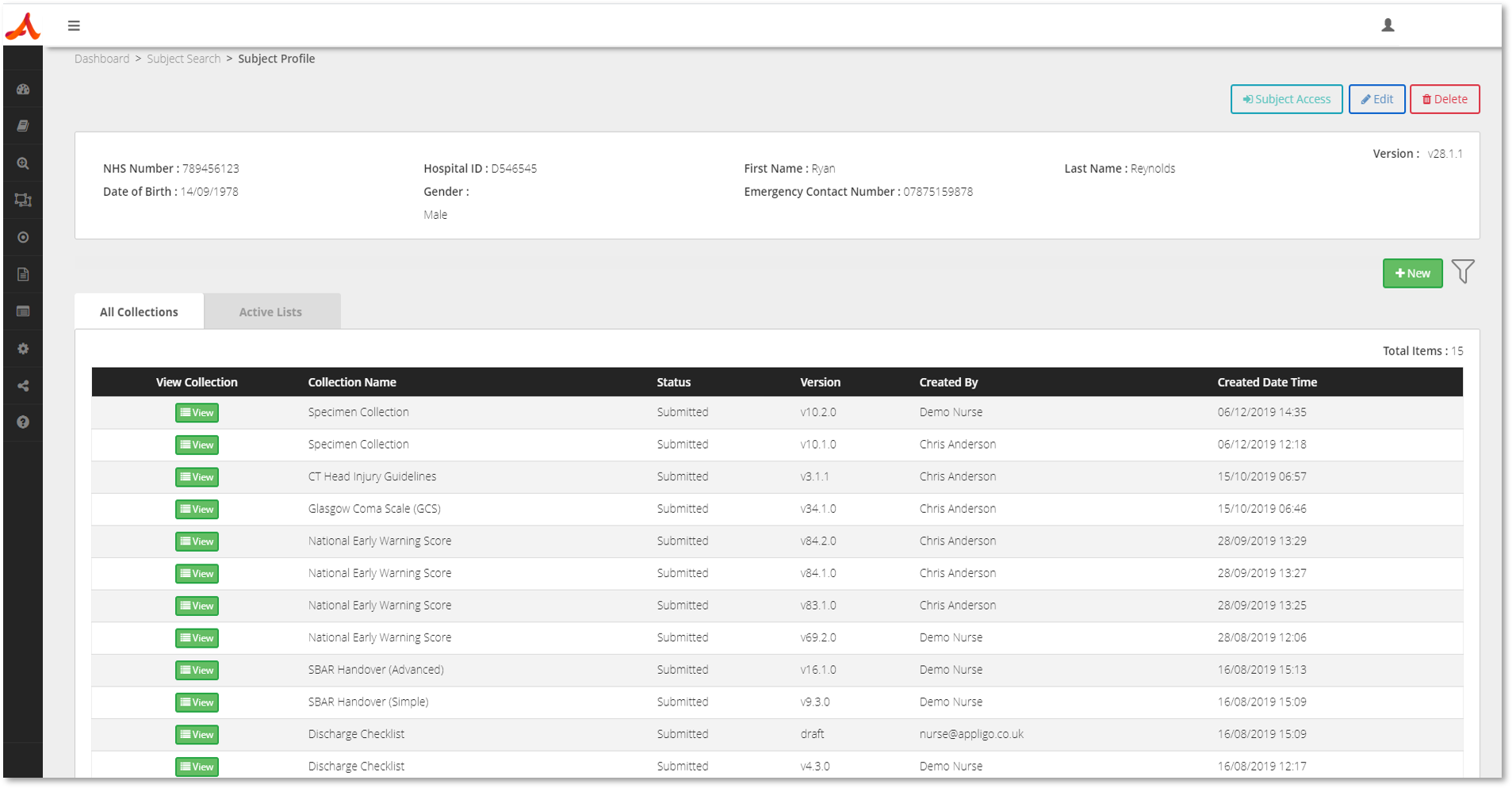1512x788 pixels.
Task: Open the user account icon
Action: pos(1388,25)
